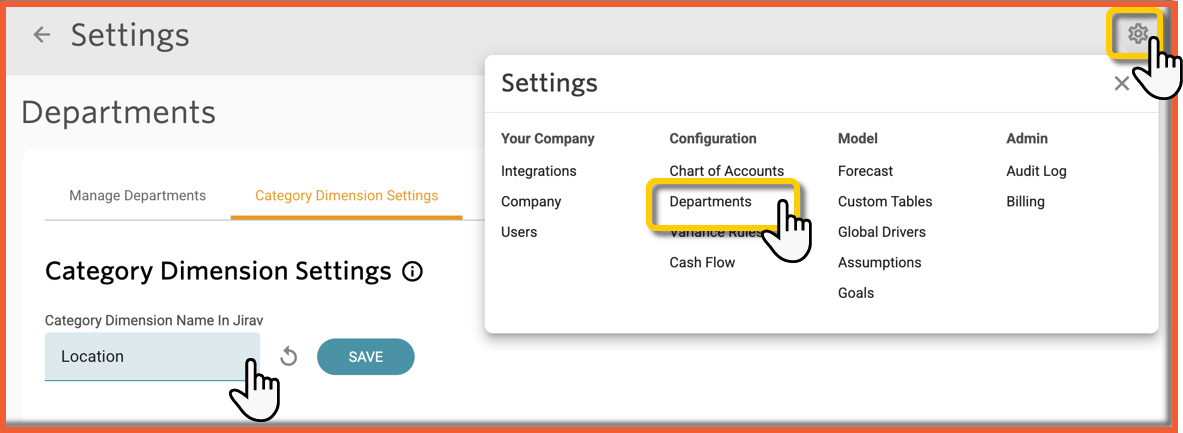
Task: Navigate to Forecast under Model
Action: click(x=865, y=171)
